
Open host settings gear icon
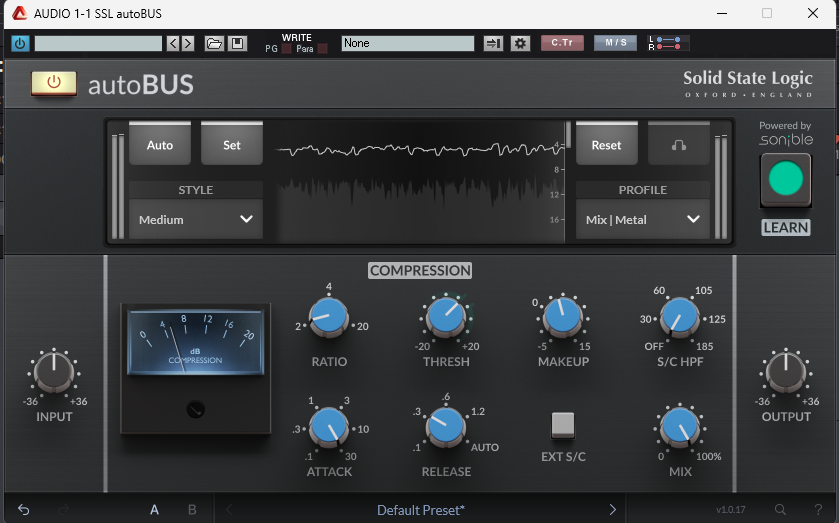point(520,43)
